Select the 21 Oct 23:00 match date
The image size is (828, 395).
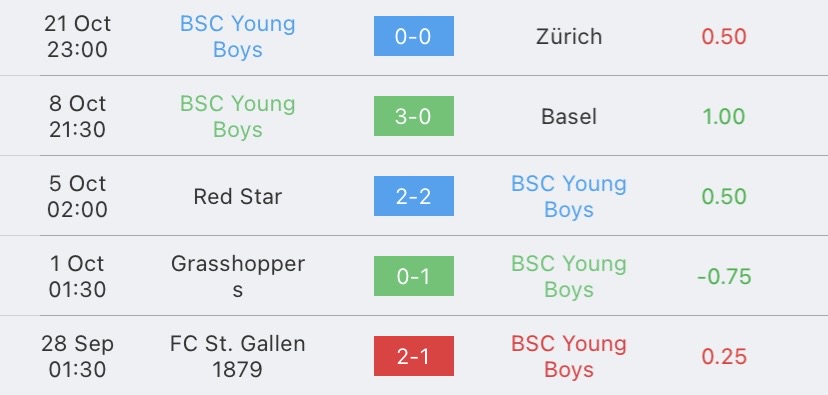pos(78,36)
